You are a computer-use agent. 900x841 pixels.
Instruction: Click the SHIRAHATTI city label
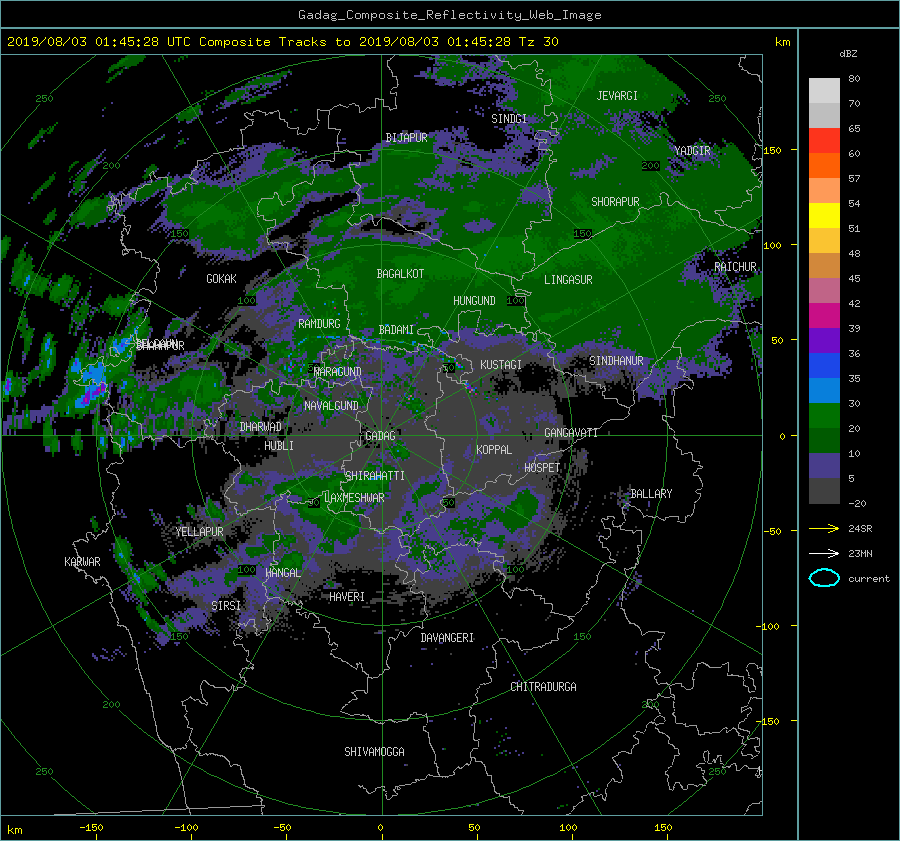[375, 476]
